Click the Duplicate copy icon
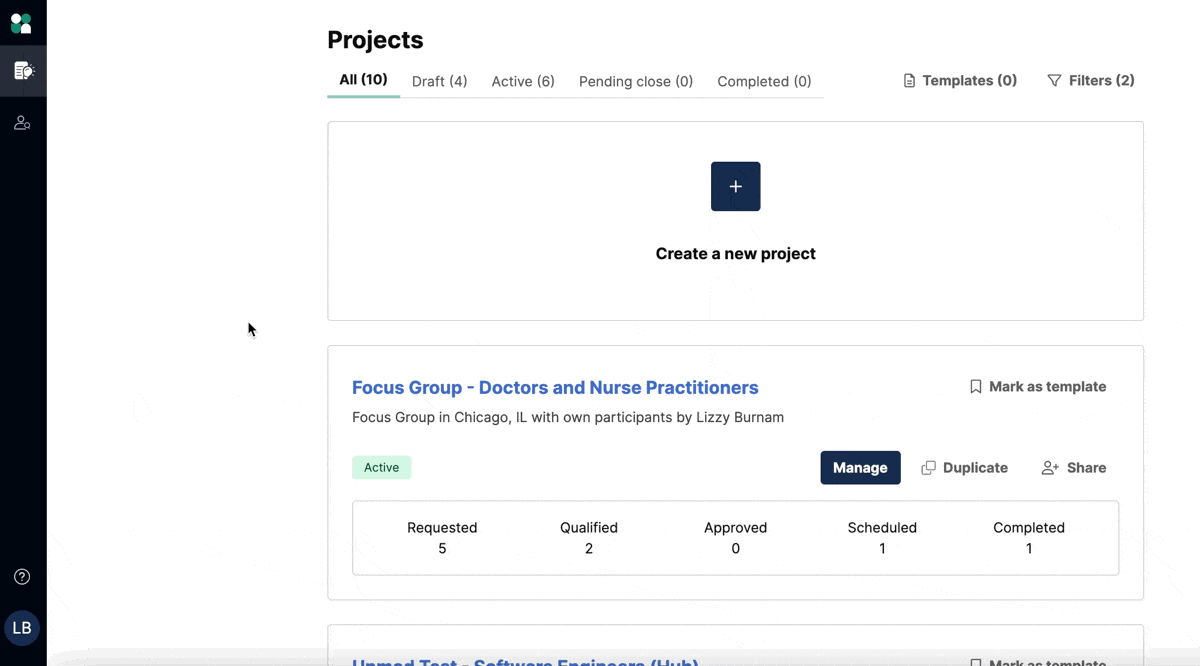The image size is (1200, 666). point(928,468)
